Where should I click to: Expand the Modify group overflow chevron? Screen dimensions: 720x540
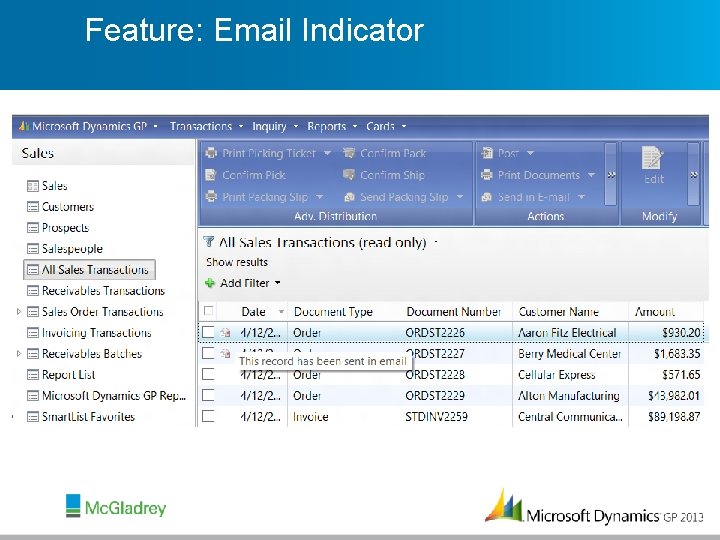click(x=693, y=174)
